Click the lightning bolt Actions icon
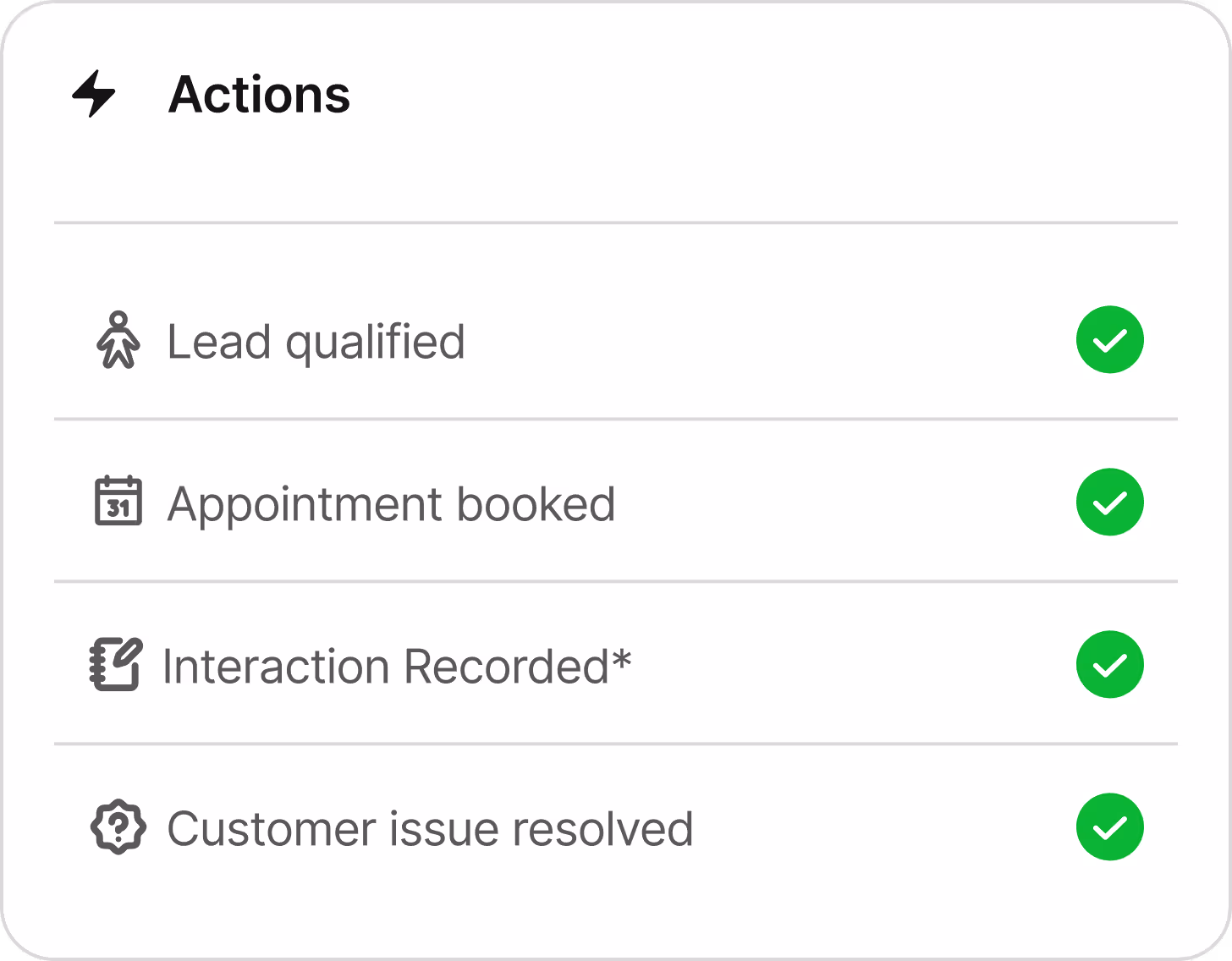The width and height of the screenshot is (1232, 961). click(x=94, y=94)
